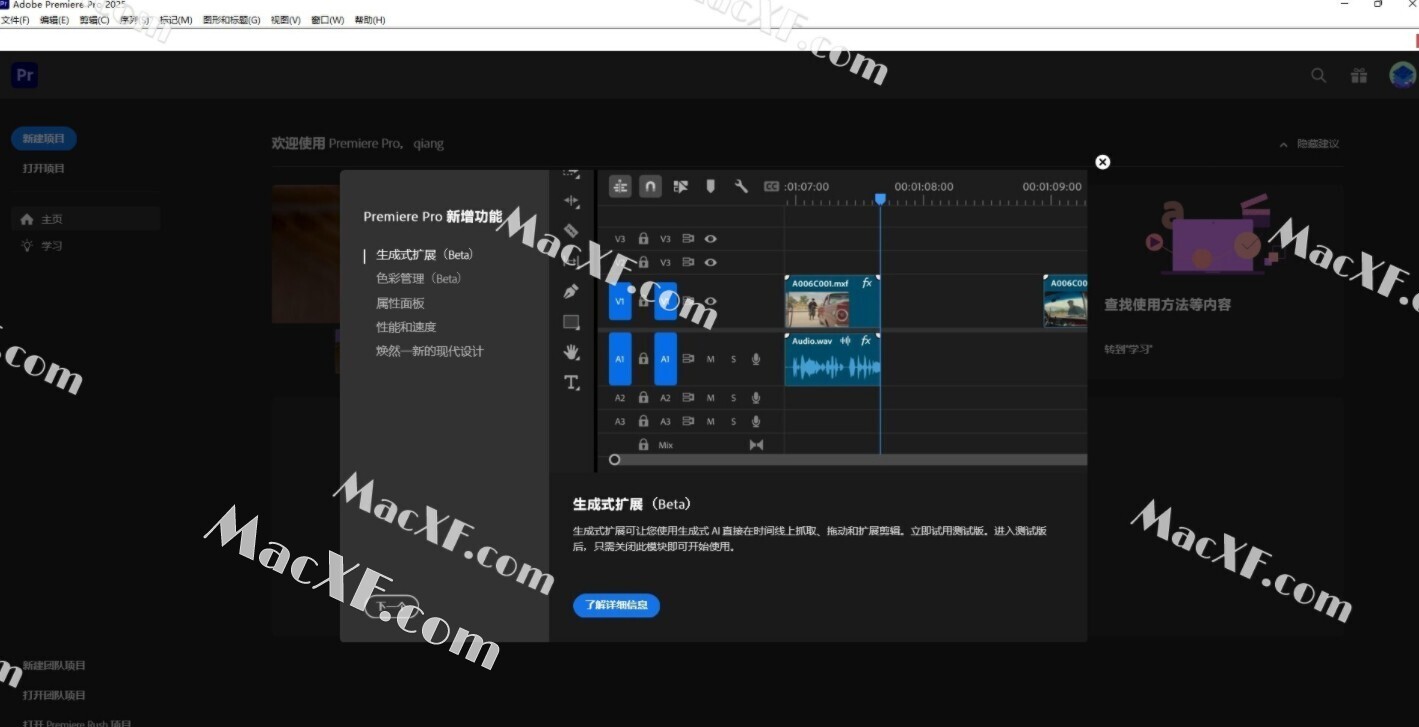Toggle sync lock on track A3

tap(688, 421)
